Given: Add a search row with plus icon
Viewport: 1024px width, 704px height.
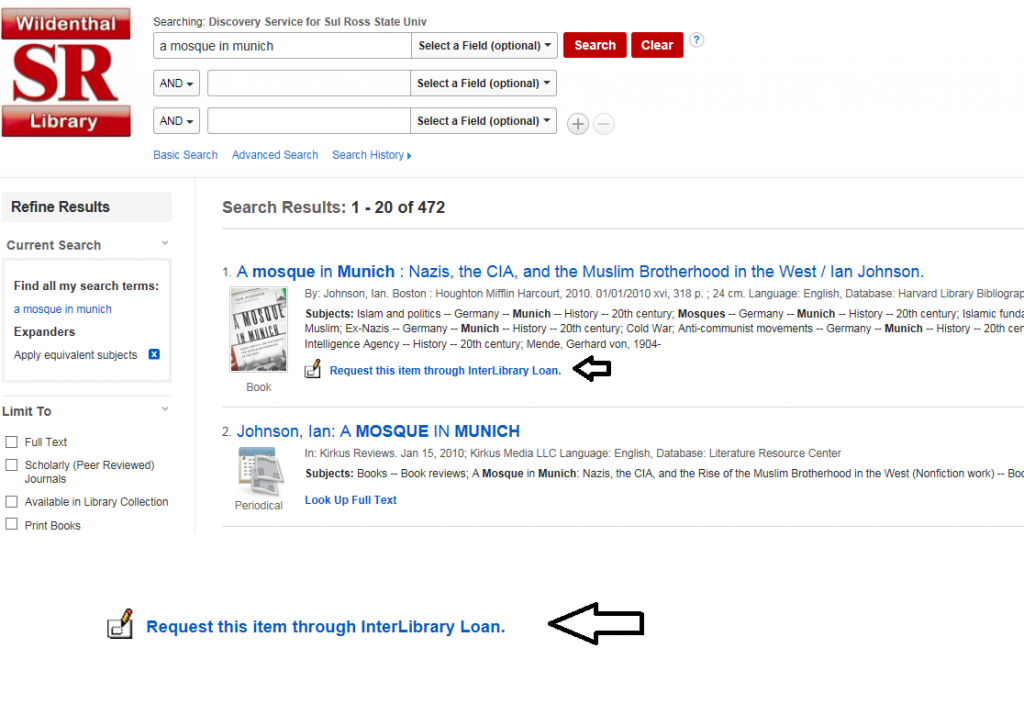Looking at the screenshot, I should coord(577,123).
